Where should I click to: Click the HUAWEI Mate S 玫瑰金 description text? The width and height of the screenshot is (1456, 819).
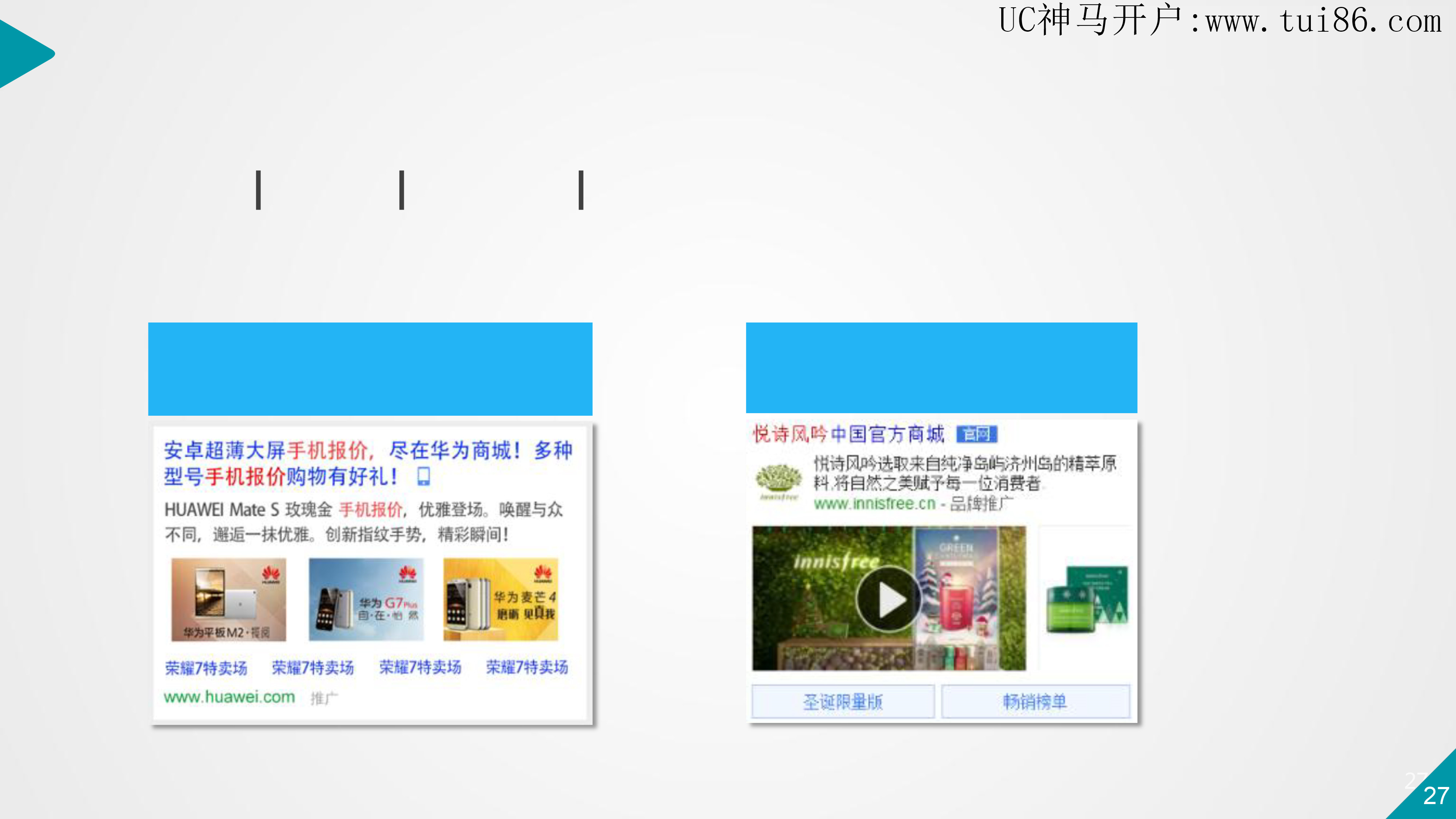point(363,522)
